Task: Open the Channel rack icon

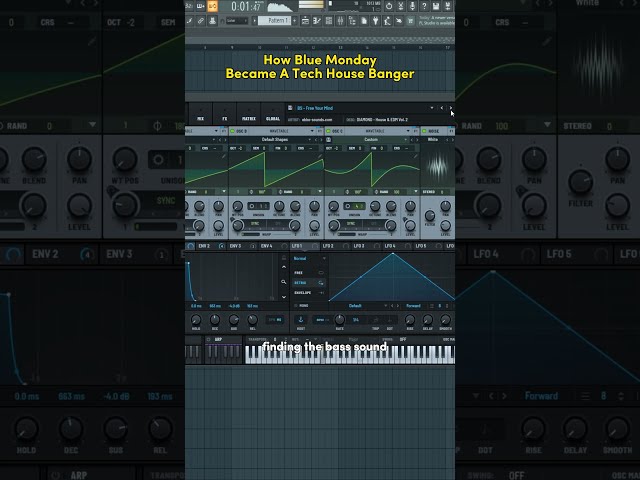Action: pyautogui.click(x=329, y=21)
